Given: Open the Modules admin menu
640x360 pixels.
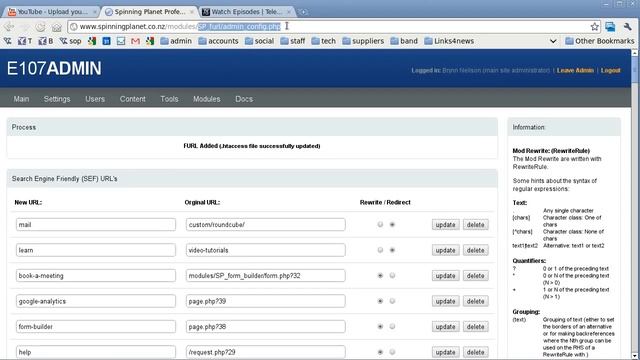Looking at the screenshot, I should pos(207,99).
